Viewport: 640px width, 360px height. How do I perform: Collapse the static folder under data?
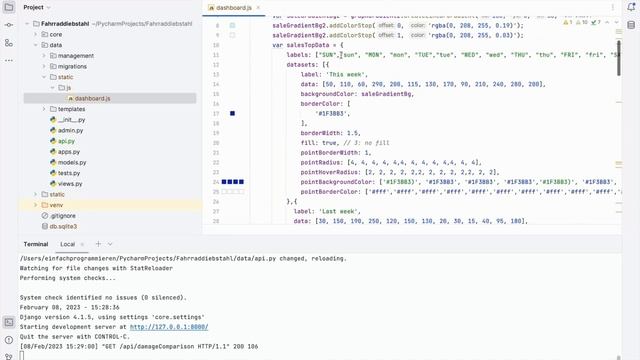44,77
